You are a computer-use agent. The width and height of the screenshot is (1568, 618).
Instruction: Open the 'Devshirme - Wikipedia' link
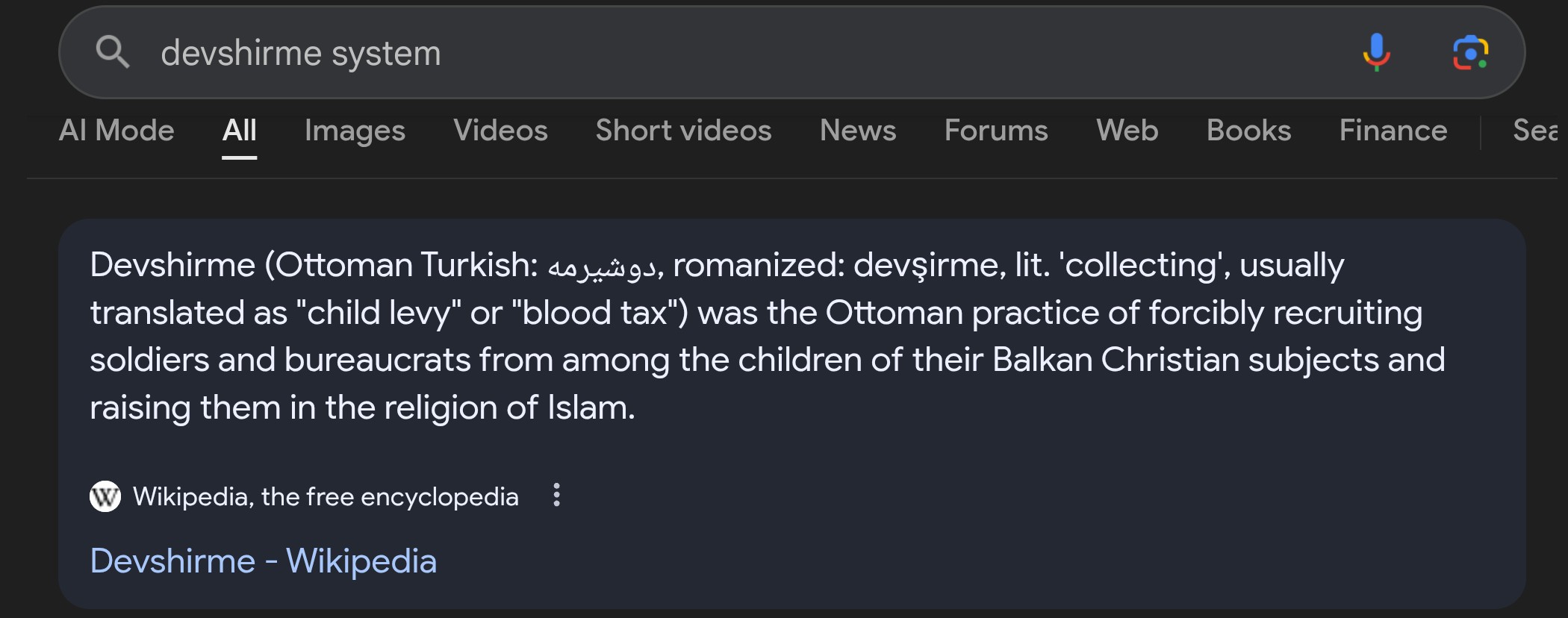pos(263,561)
